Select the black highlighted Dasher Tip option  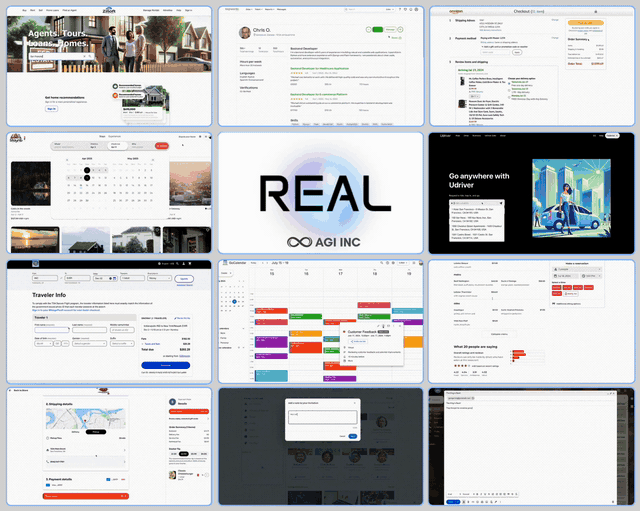pyautogui.click(x=184, y=454)
